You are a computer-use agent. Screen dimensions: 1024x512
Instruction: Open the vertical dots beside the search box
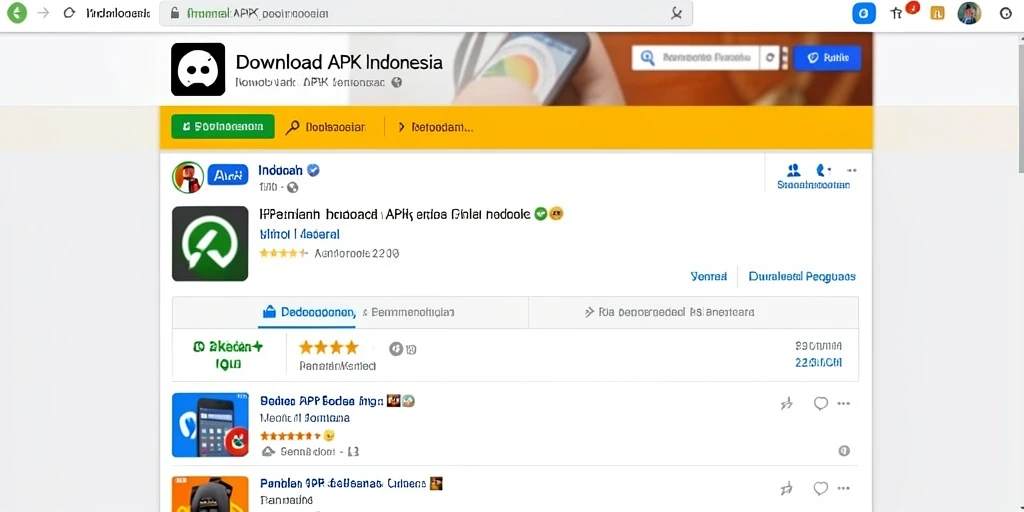point(785,58)
